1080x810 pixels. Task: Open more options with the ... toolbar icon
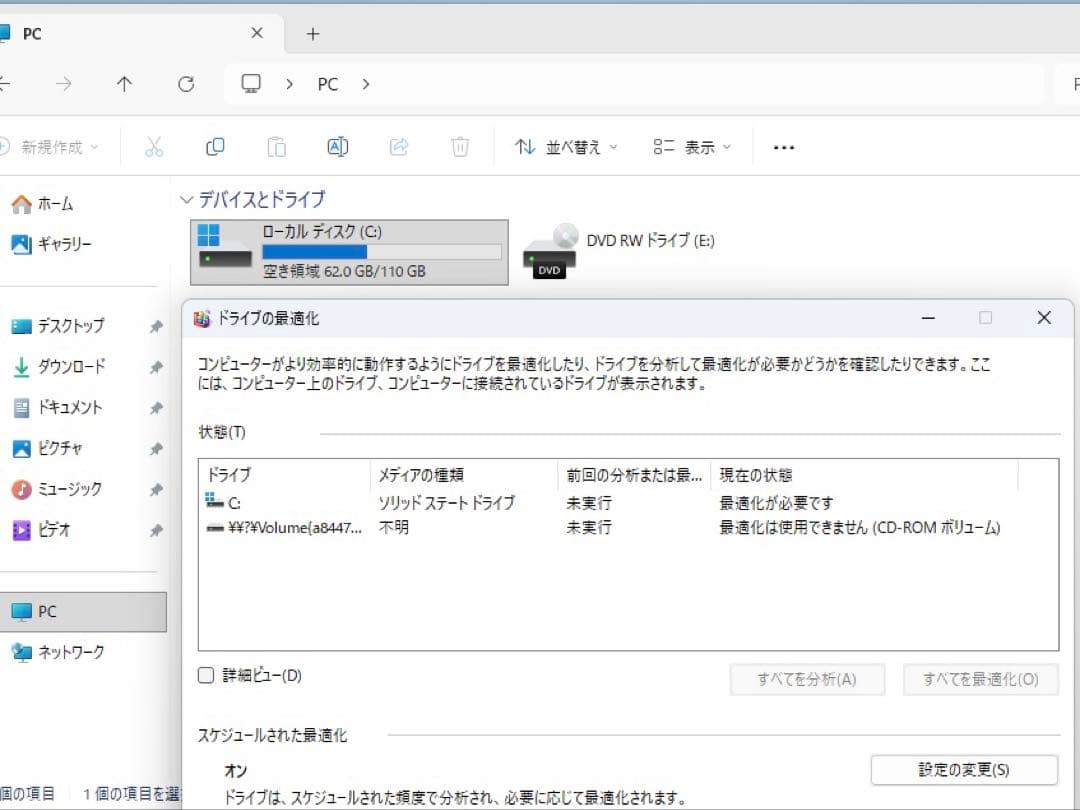tap(783, 147)
